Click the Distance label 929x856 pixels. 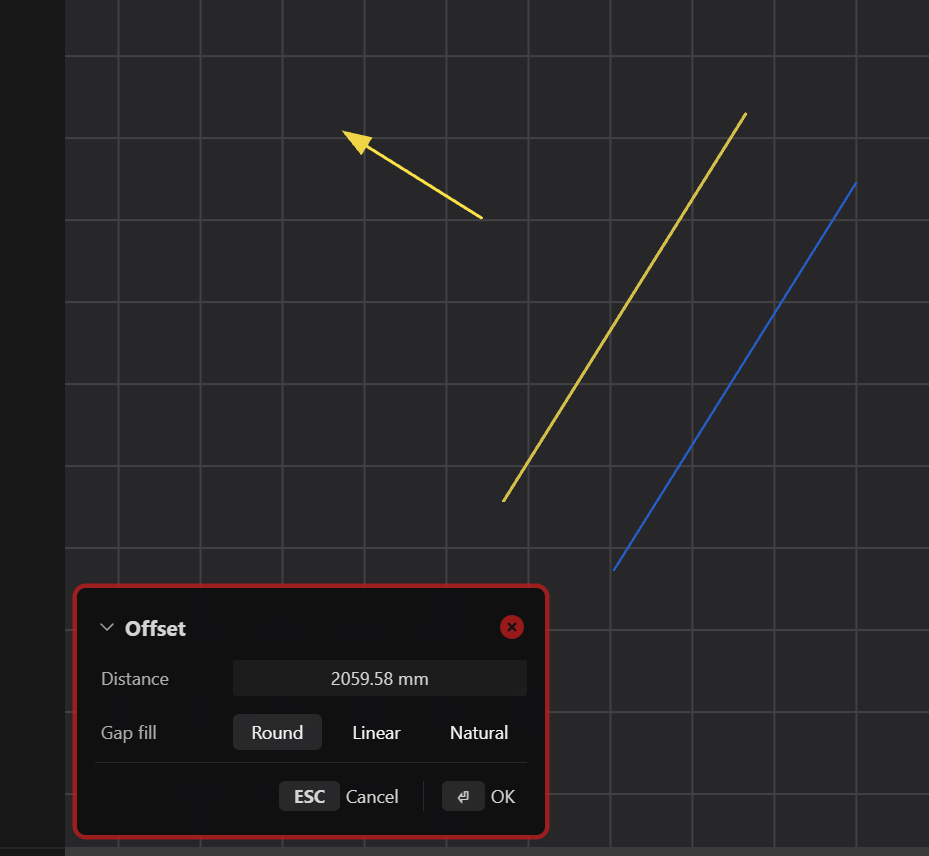pos(134,678)
